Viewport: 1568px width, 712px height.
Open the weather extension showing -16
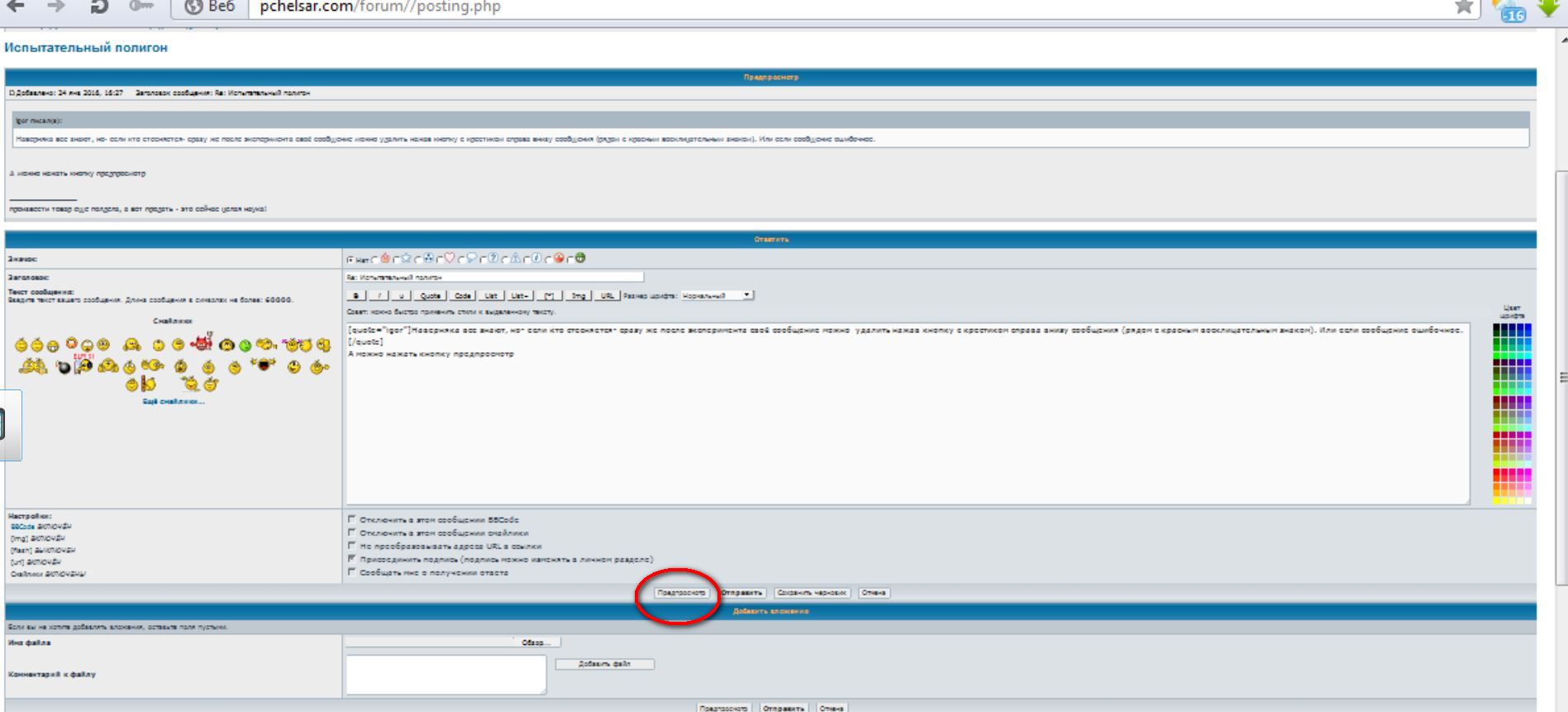coord(1512,10)
